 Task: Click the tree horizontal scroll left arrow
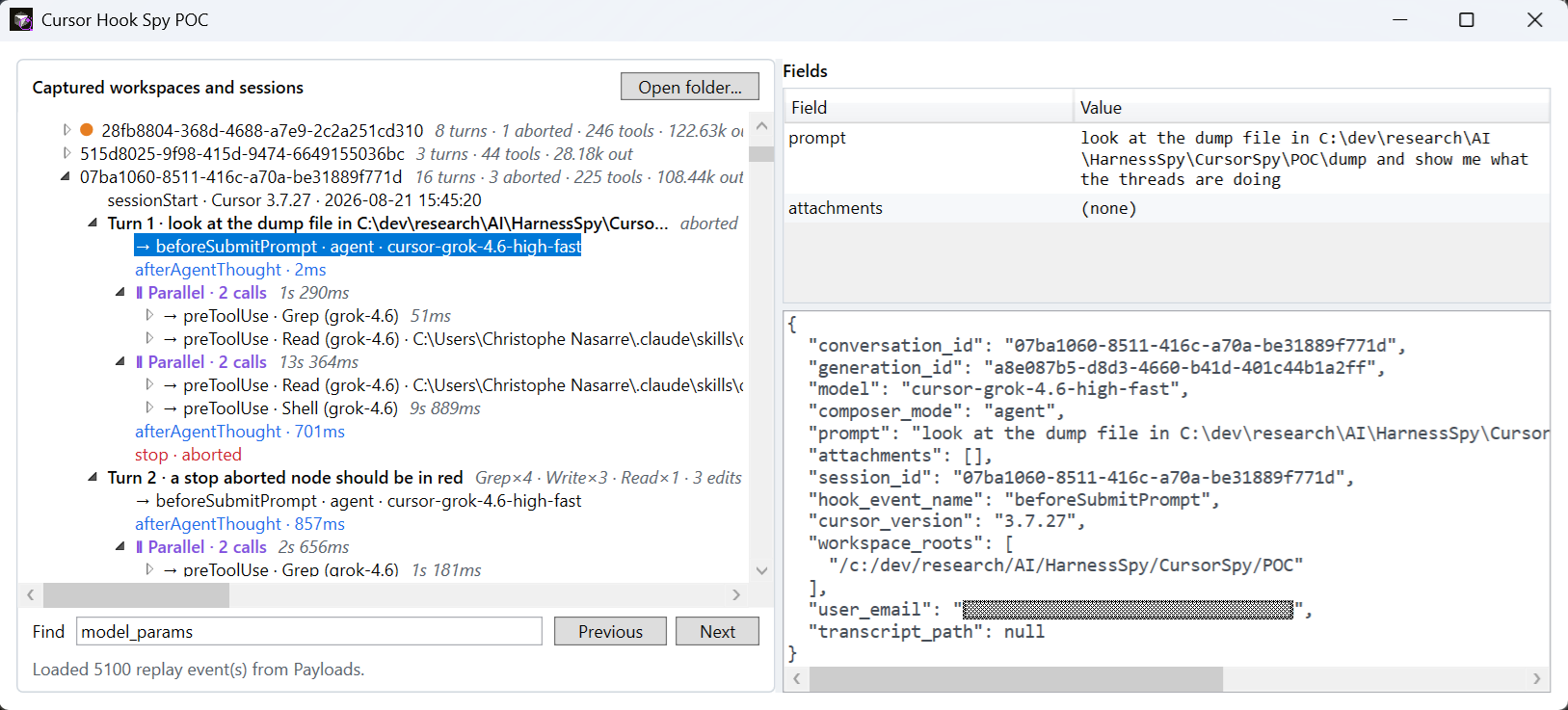31,595
